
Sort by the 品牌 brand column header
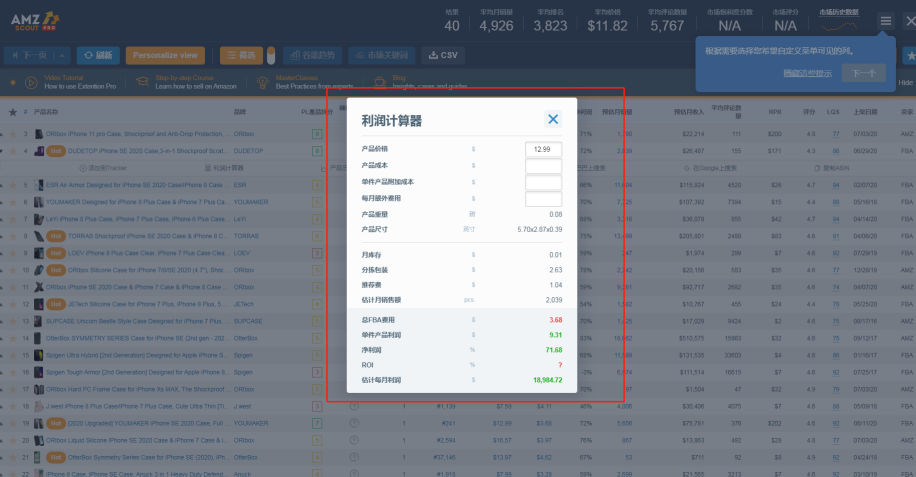(240, 112)
